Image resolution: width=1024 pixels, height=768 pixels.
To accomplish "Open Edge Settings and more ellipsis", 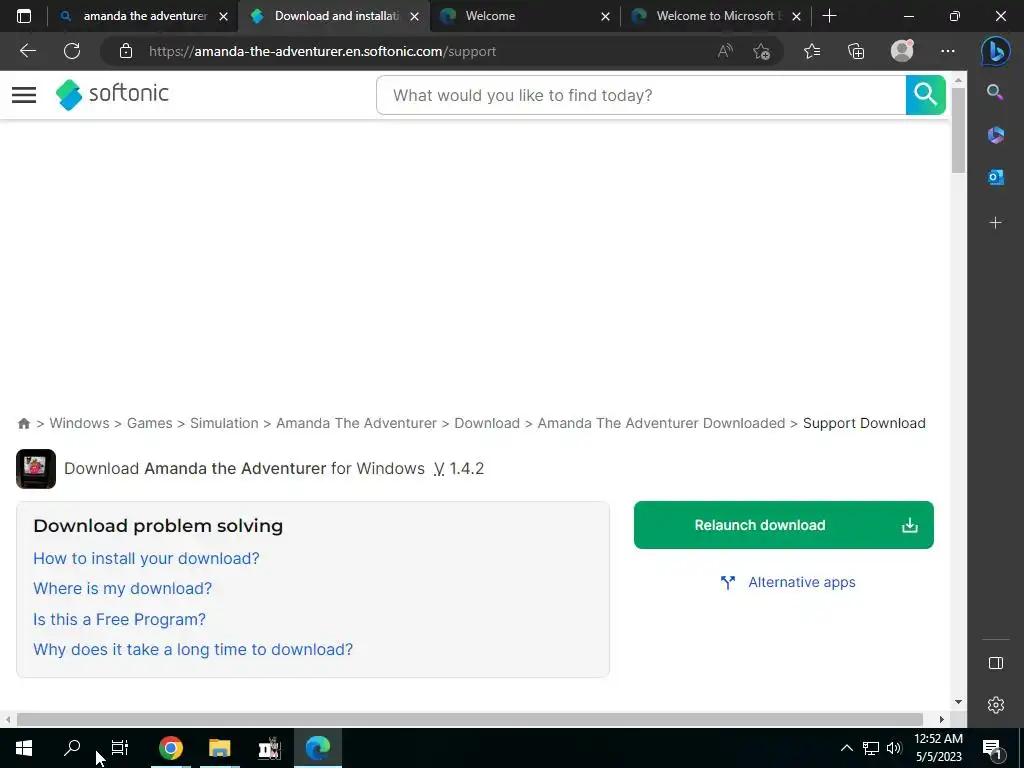I will point(948,51).
